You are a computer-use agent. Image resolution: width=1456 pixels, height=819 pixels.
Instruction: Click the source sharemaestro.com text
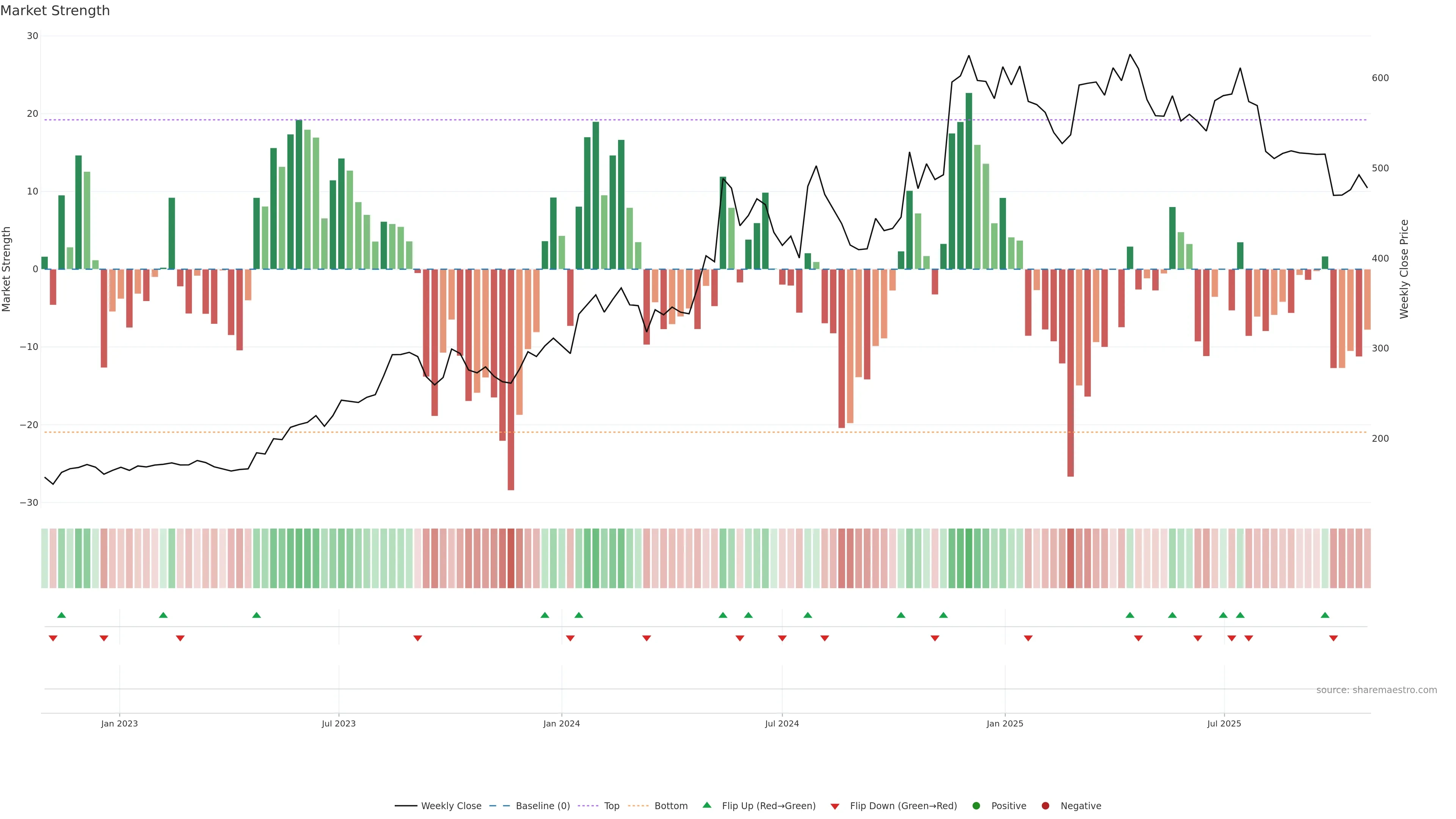(x=1376, y=690)
